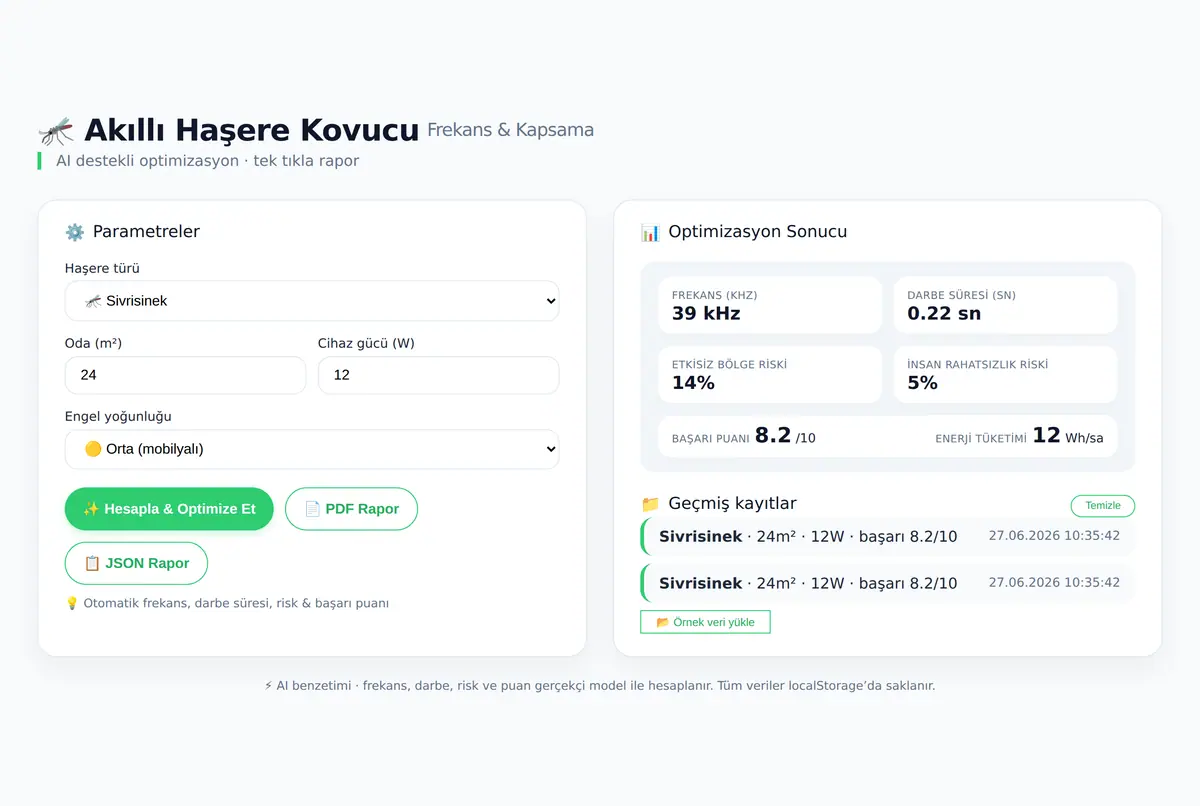The width and height of the screenshot is (1200, 806).
Task: Select the second Sivrisinek history record
Action: [888, 583]
